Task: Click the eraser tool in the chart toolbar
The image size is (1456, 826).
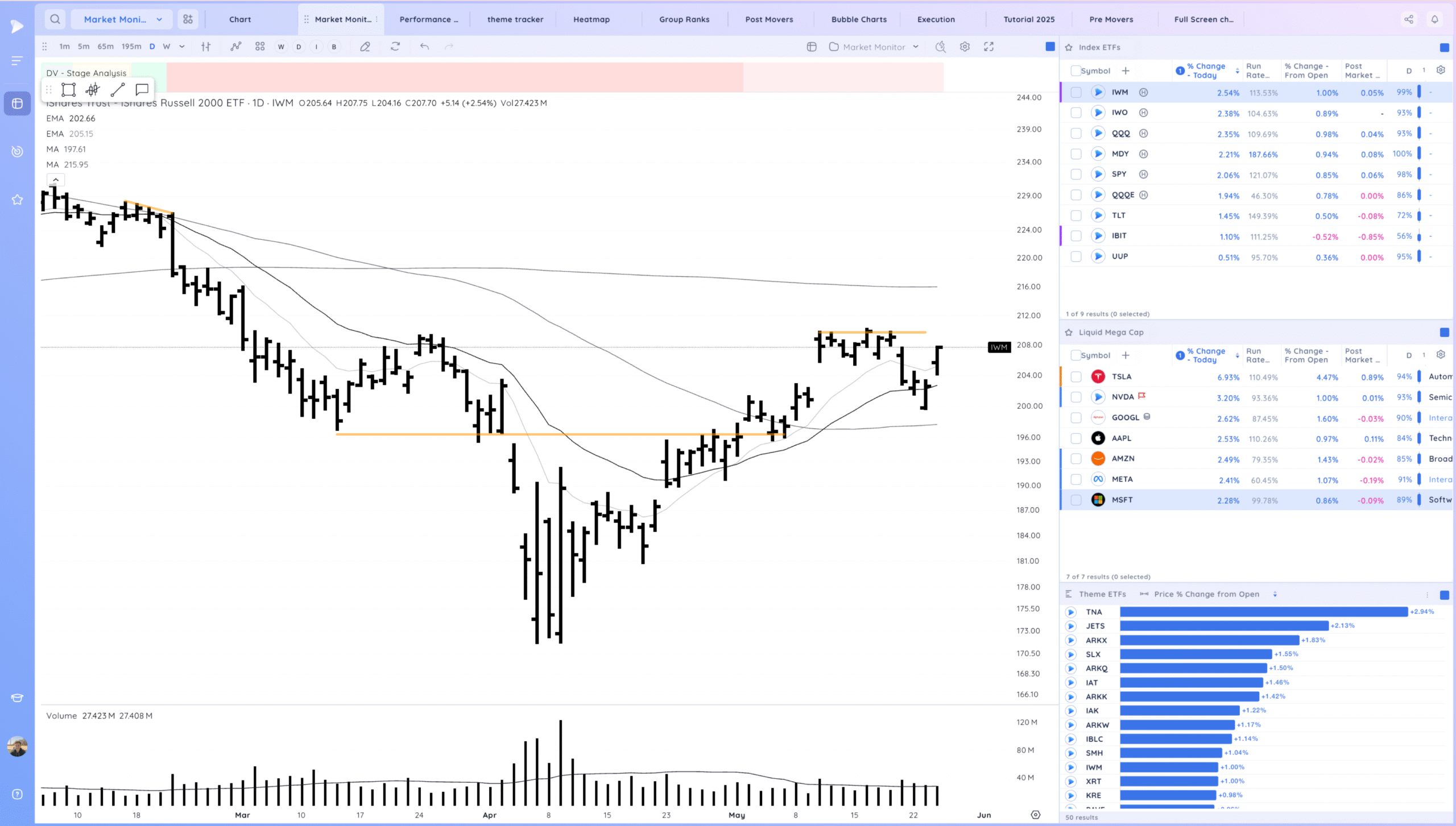Action: (x=365, y=47)
